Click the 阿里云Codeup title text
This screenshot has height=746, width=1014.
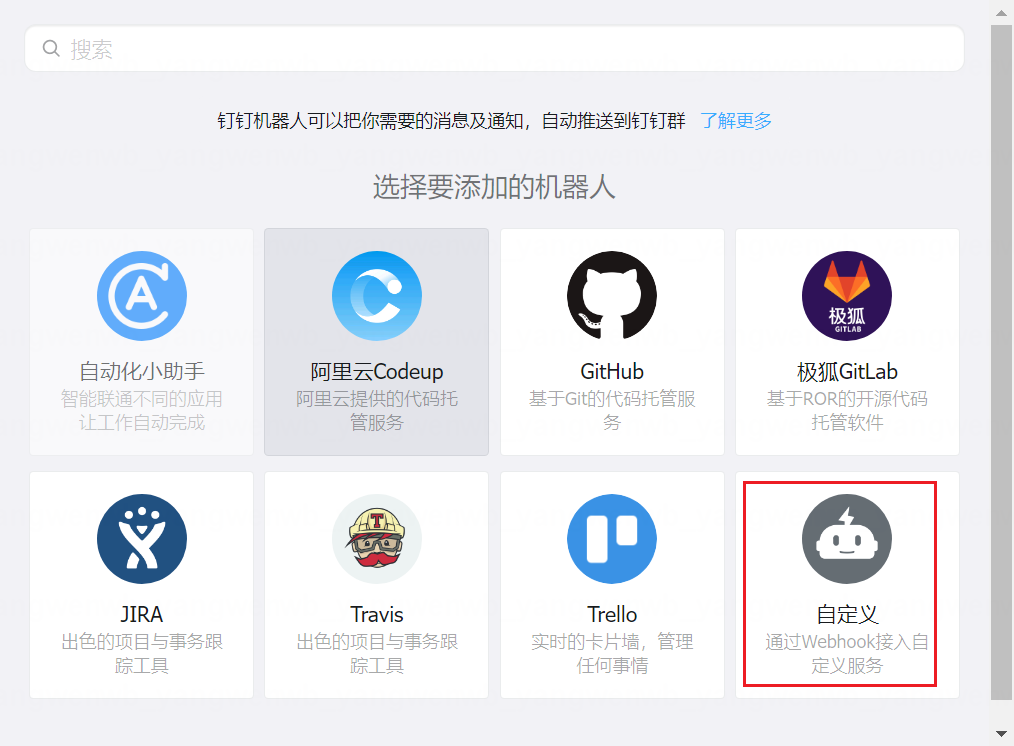[x=376, y=372]
